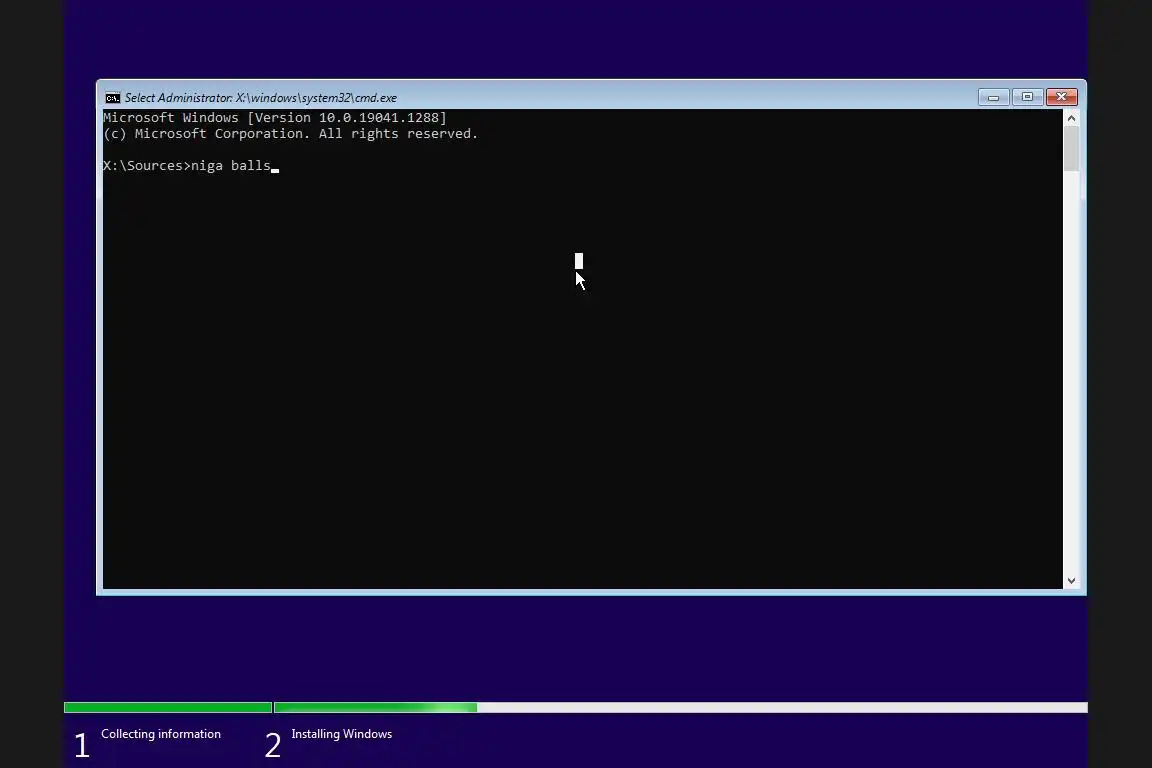Click the scrollbar down arrow in cmd
1152x768 pixels.
tap(1071, 581)
